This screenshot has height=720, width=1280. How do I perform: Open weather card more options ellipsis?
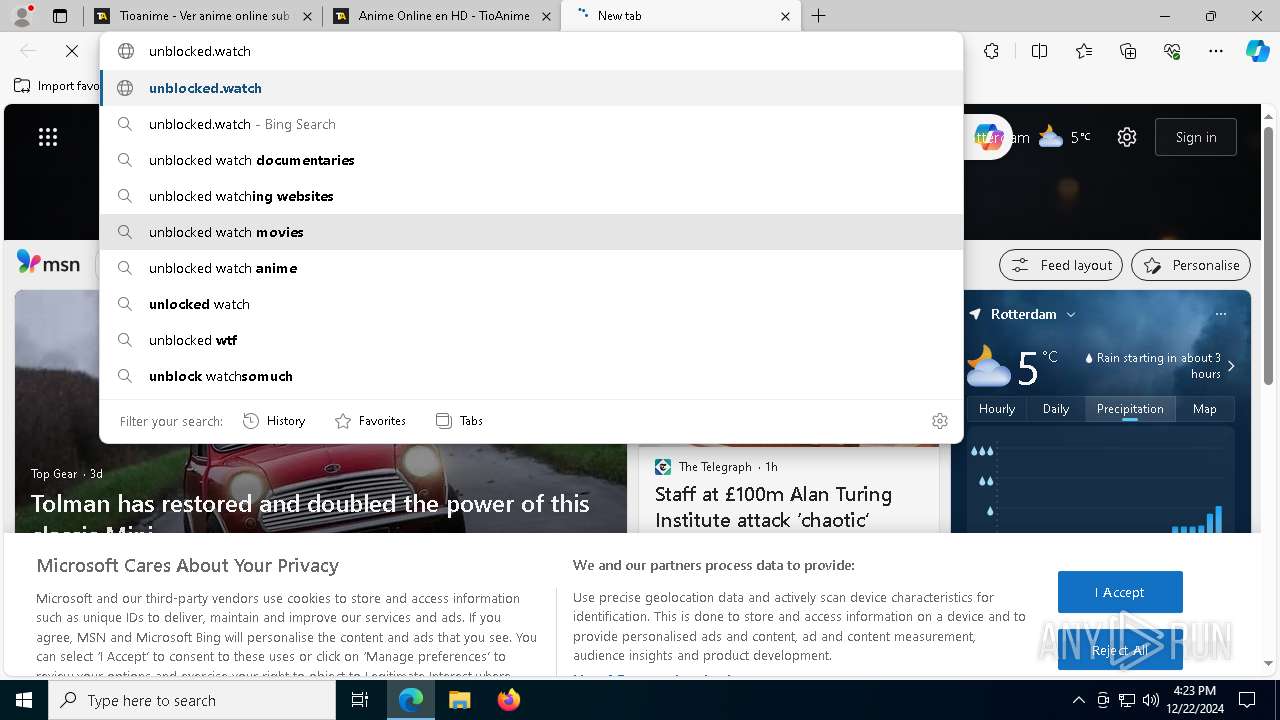pos(1220,314)
